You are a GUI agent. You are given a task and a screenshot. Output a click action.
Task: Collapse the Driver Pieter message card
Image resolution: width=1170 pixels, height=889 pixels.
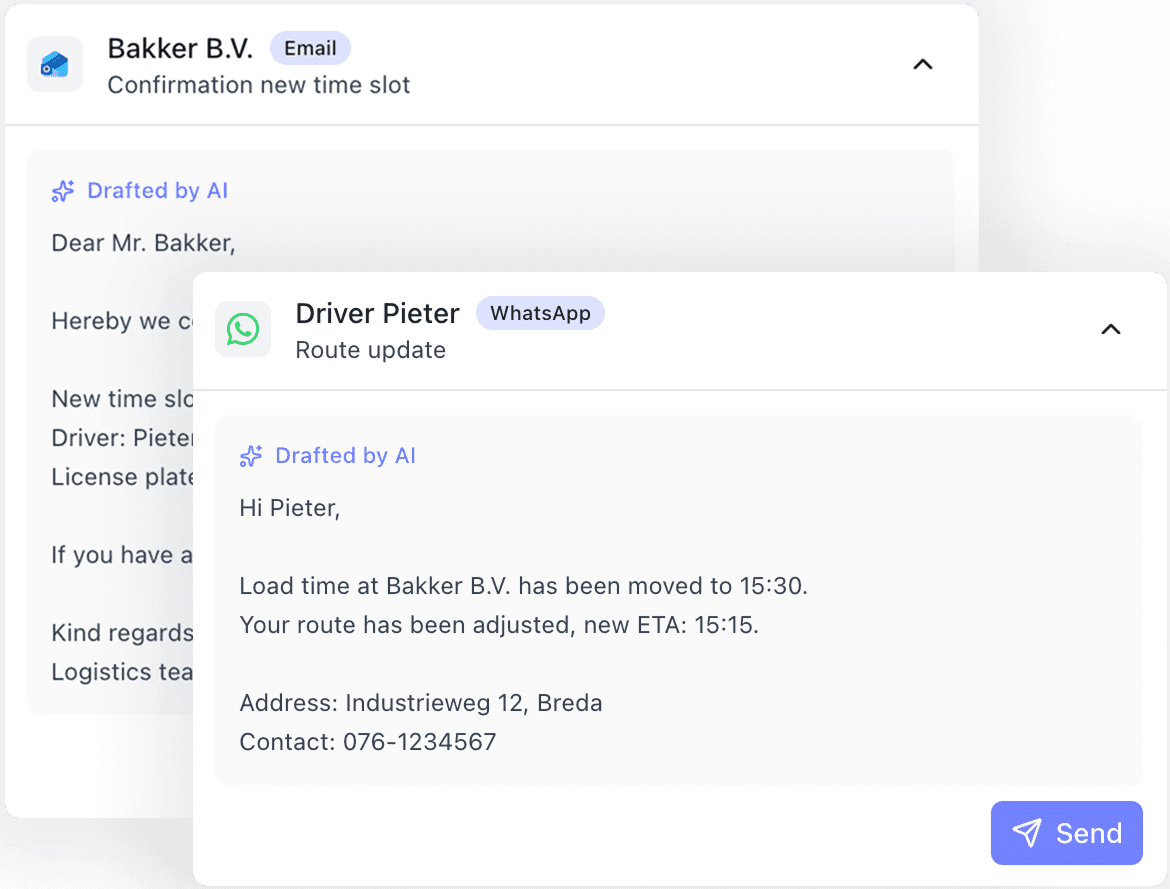(x=1111, y=329)
